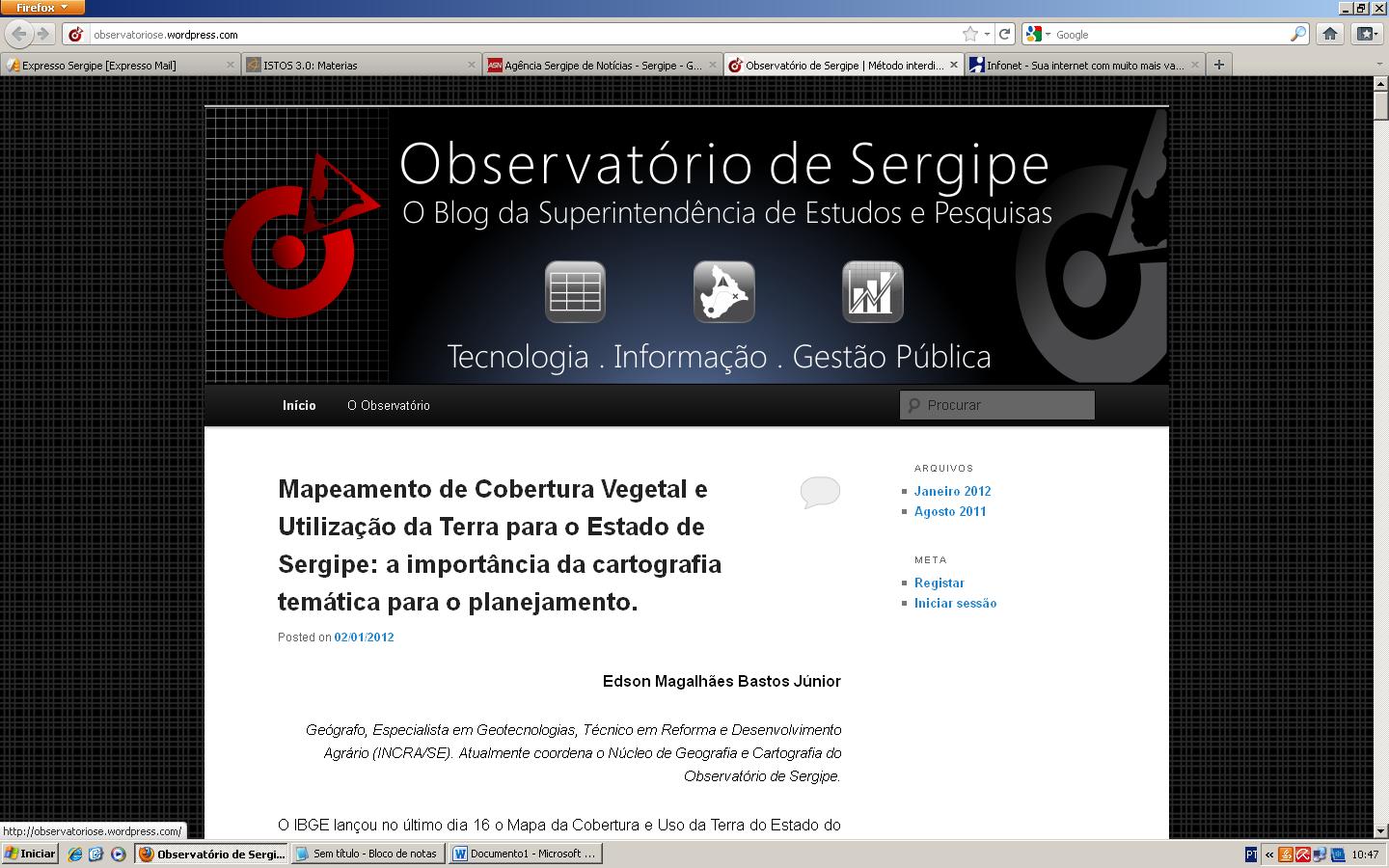Open the Firefox Home button
Screen dimensions: 1389x868
pos(1330,34)
